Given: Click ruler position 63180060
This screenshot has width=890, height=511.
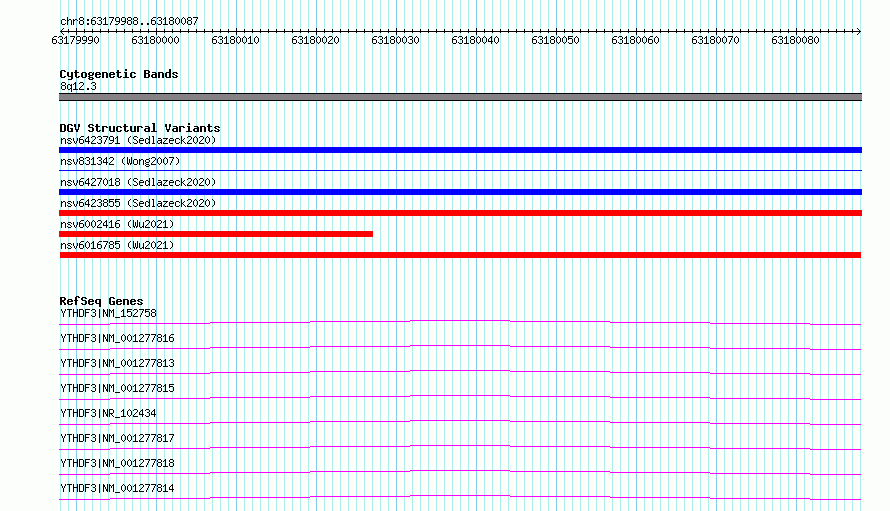Looking at the screenshot, I should [636, 40].
